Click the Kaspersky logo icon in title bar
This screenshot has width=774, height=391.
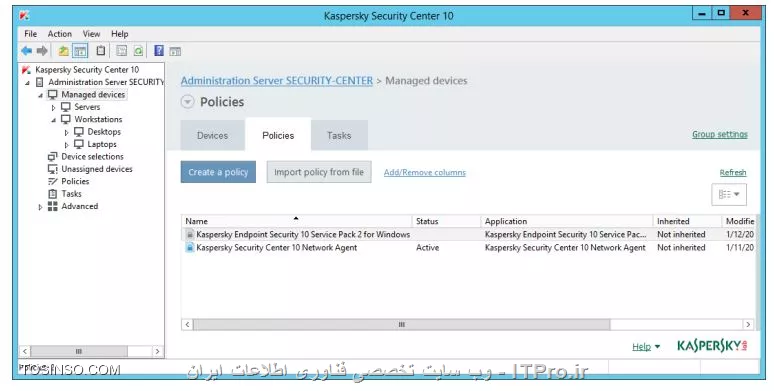[24, 15]
